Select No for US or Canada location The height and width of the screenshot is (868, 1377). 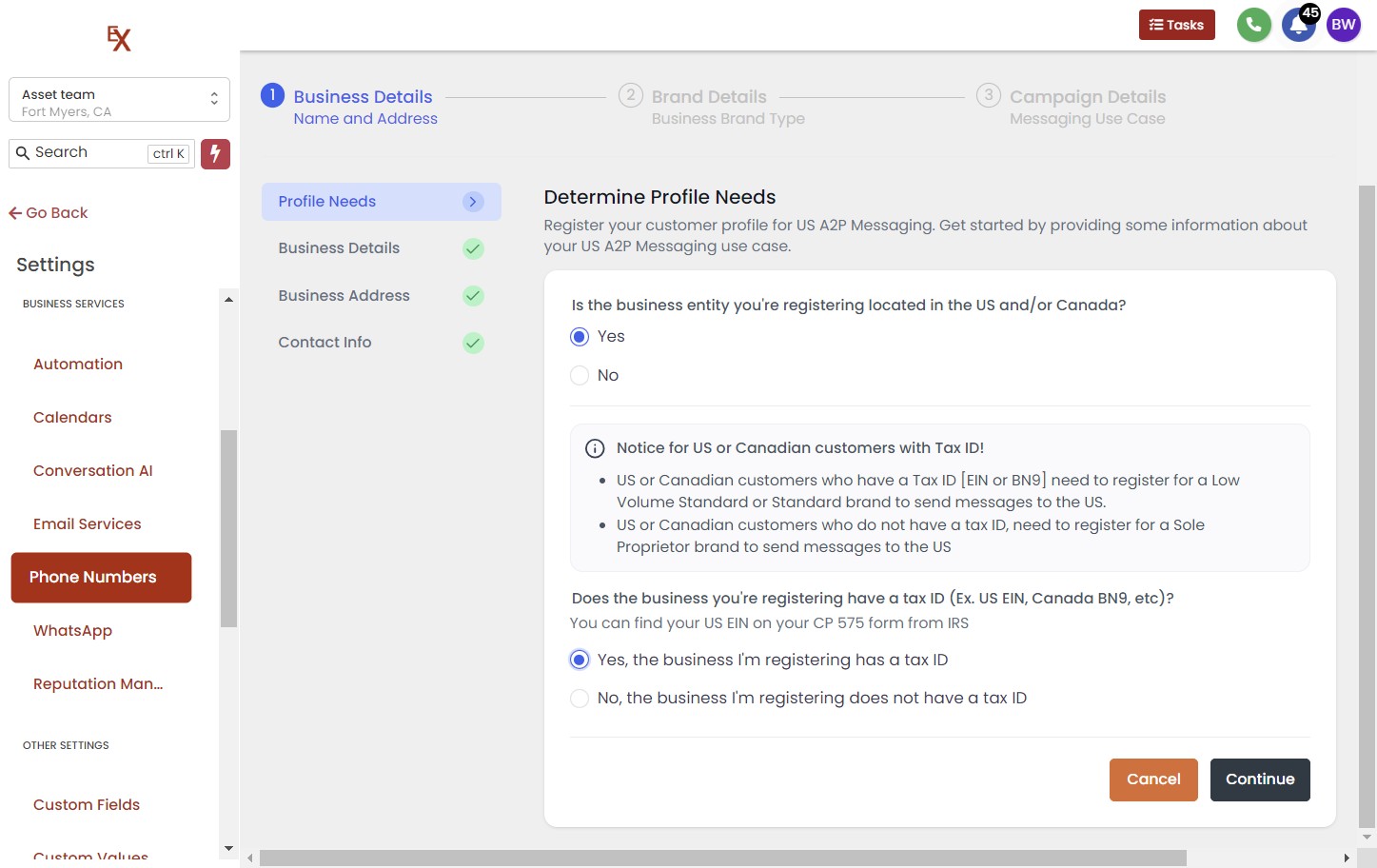click(580, 376)
